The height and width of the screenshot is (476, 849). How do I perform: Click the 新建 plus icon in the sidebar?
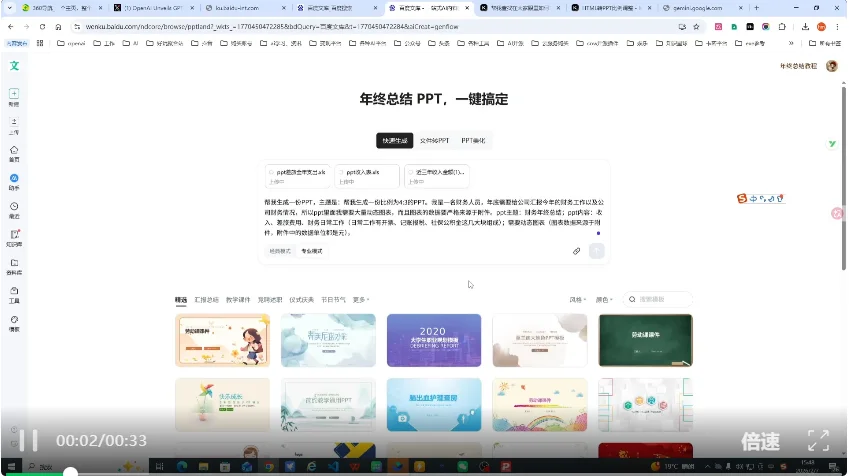coord(14,94)
